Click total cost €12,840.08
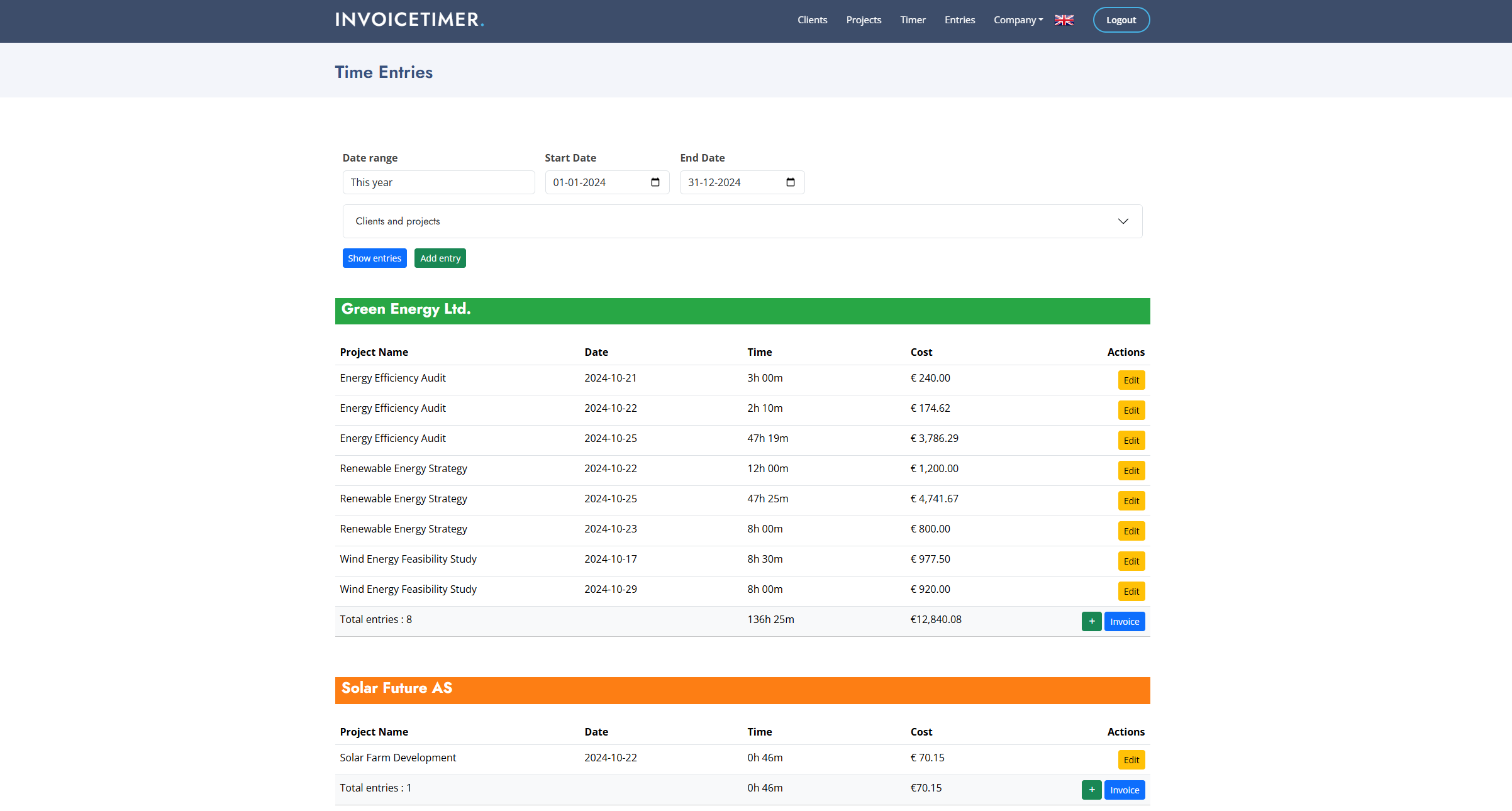1512x811 pixels. point(936,619)
